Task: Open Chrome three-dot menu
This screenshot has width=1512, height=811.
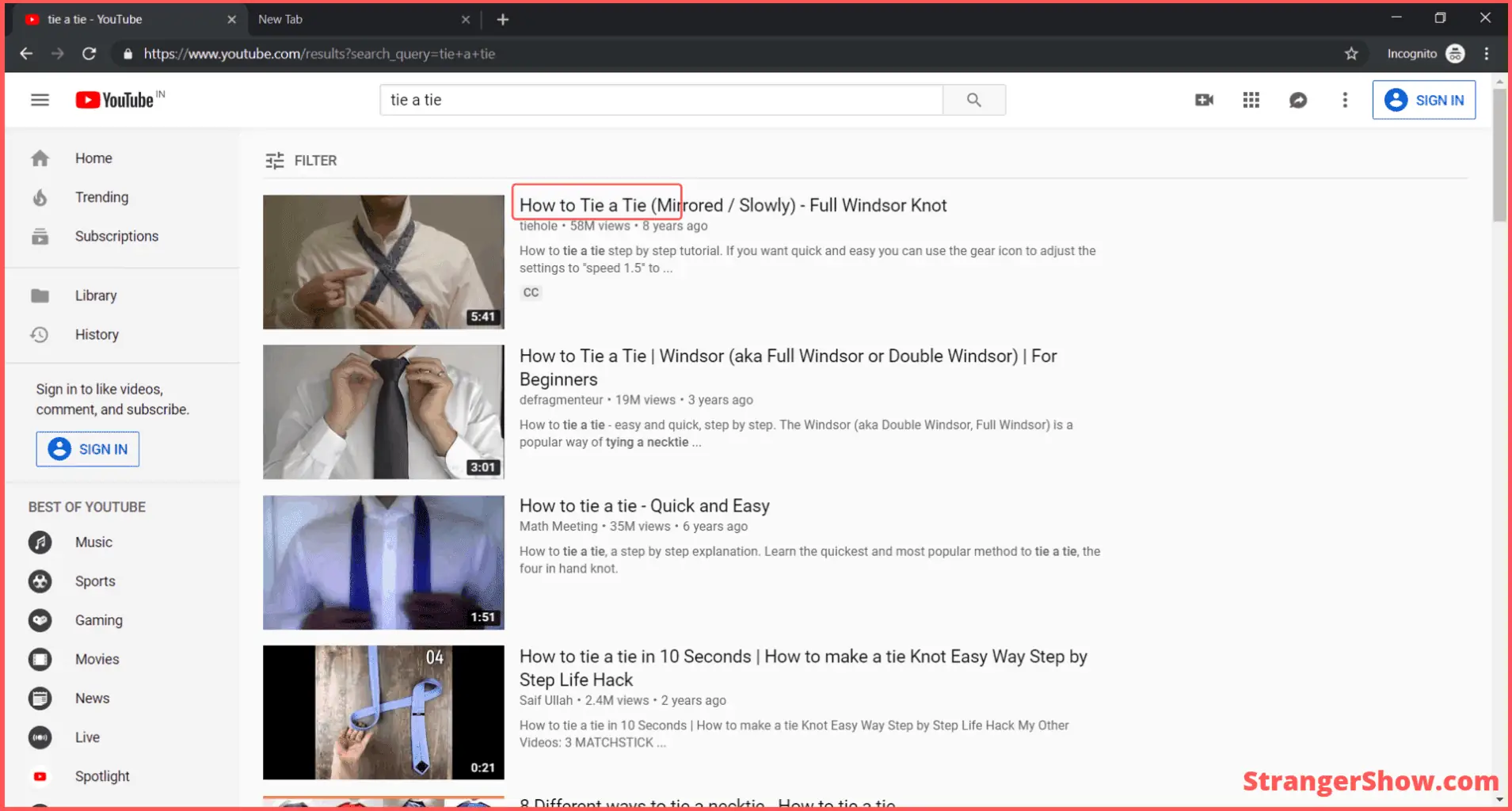Action: coord(1487,53)
